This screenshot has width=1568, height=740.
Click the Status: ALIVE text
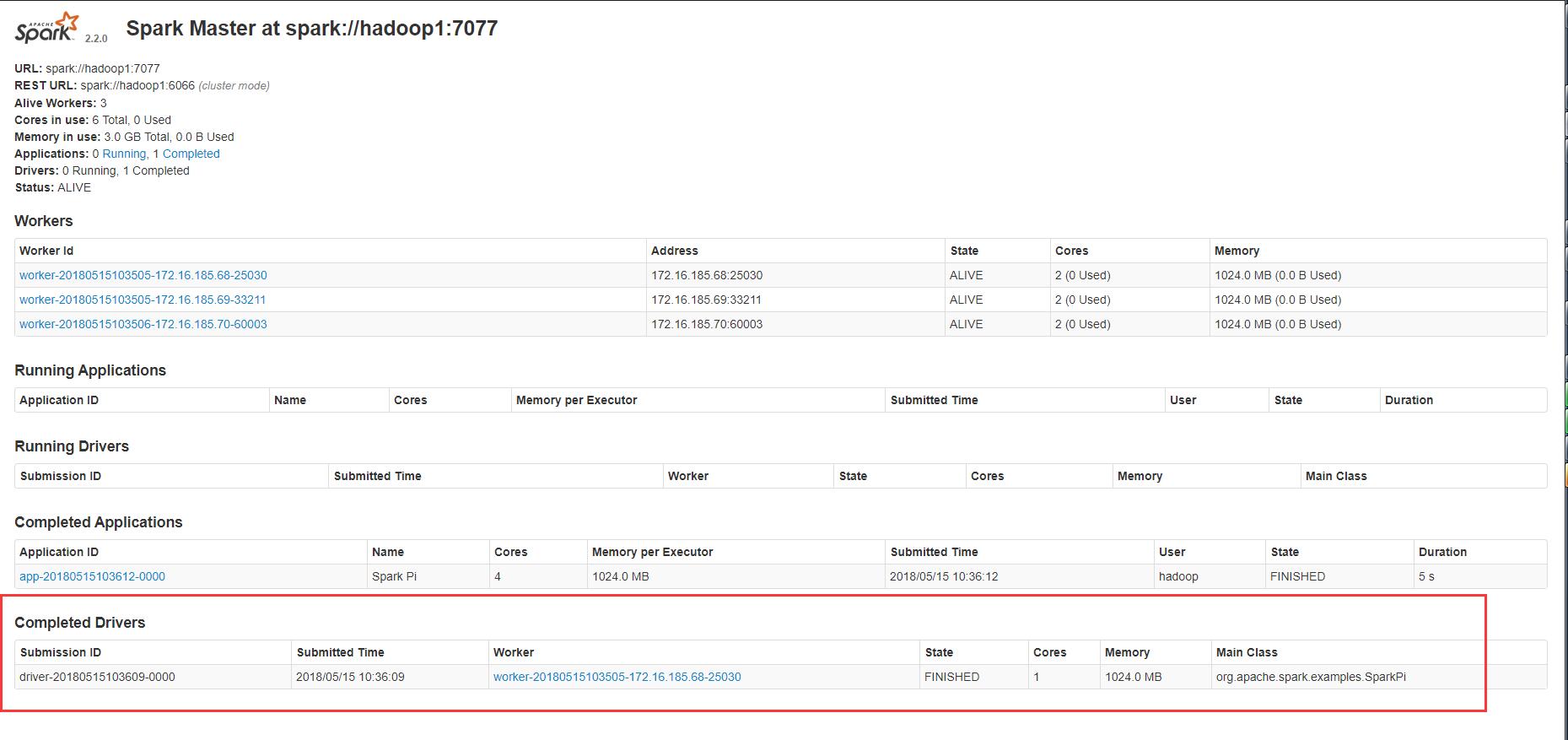click(52, 187)
